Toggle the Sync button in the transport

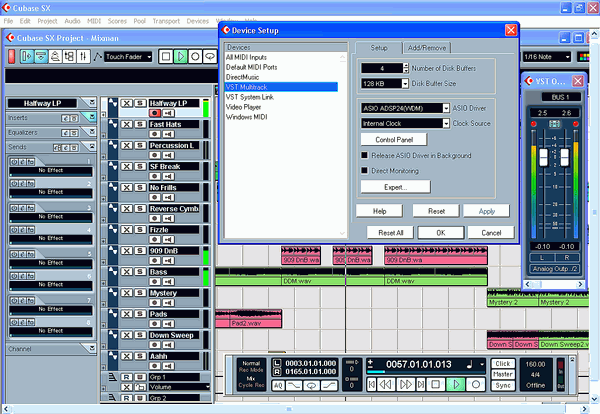503,385
